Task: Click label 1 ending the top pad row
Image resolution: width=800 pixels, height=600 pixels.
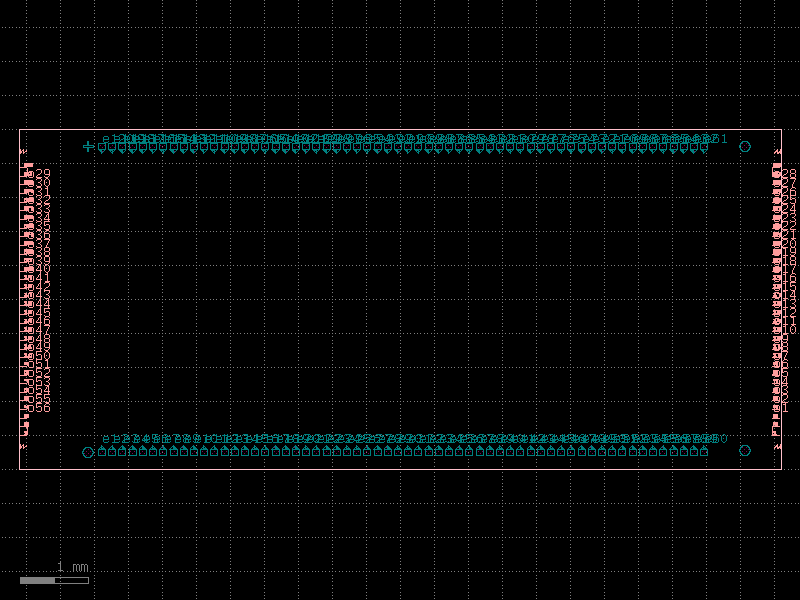Action: [x=724, y=138]
